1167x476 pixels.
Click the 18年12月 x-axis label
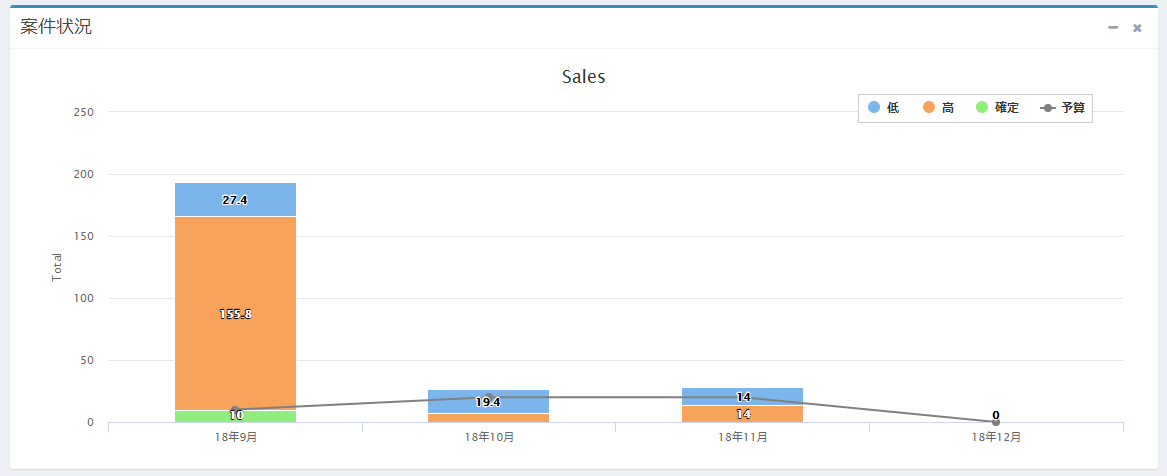coord(996,437)
